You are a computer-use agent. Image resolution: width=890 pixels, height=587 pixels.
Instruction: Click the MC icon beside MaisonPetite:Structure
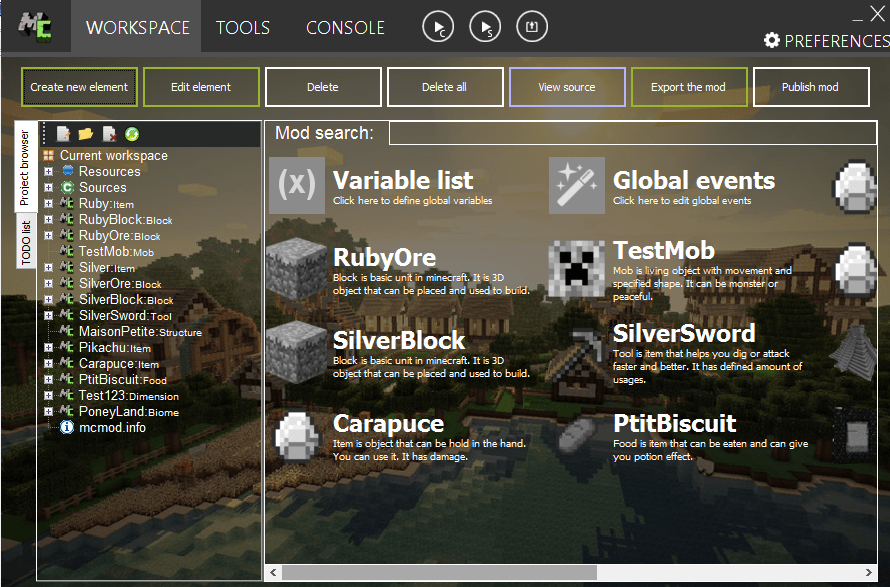tap(67, 331)
